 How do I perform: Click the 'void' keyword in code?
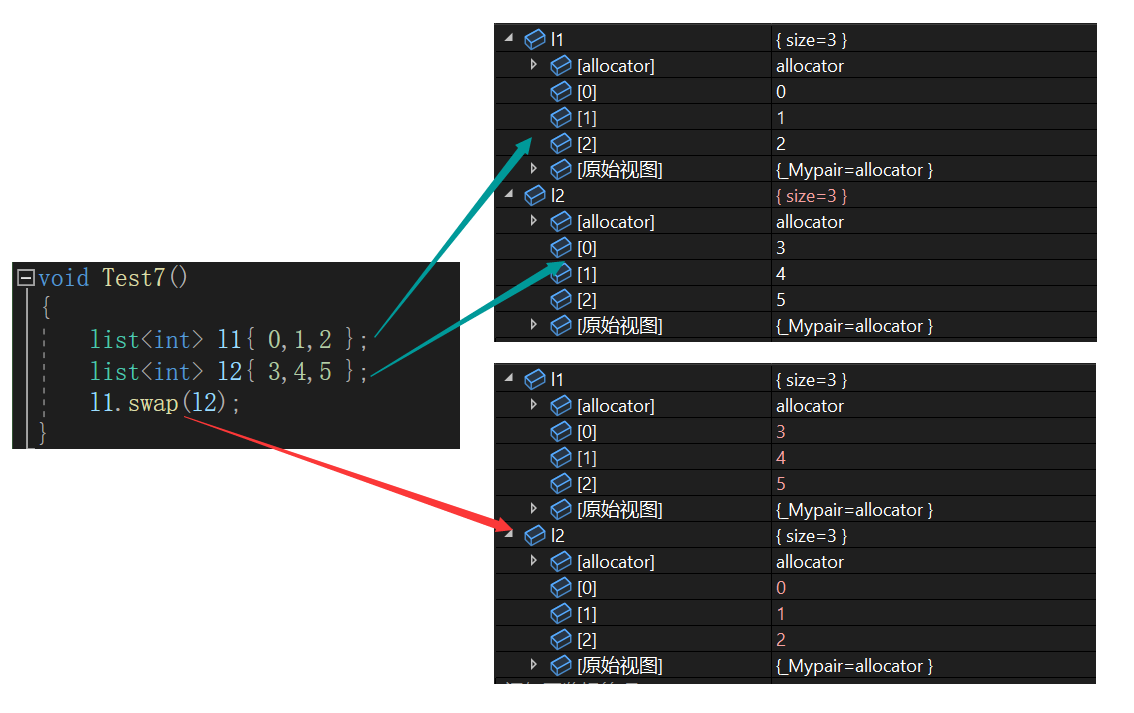(64, 278)
